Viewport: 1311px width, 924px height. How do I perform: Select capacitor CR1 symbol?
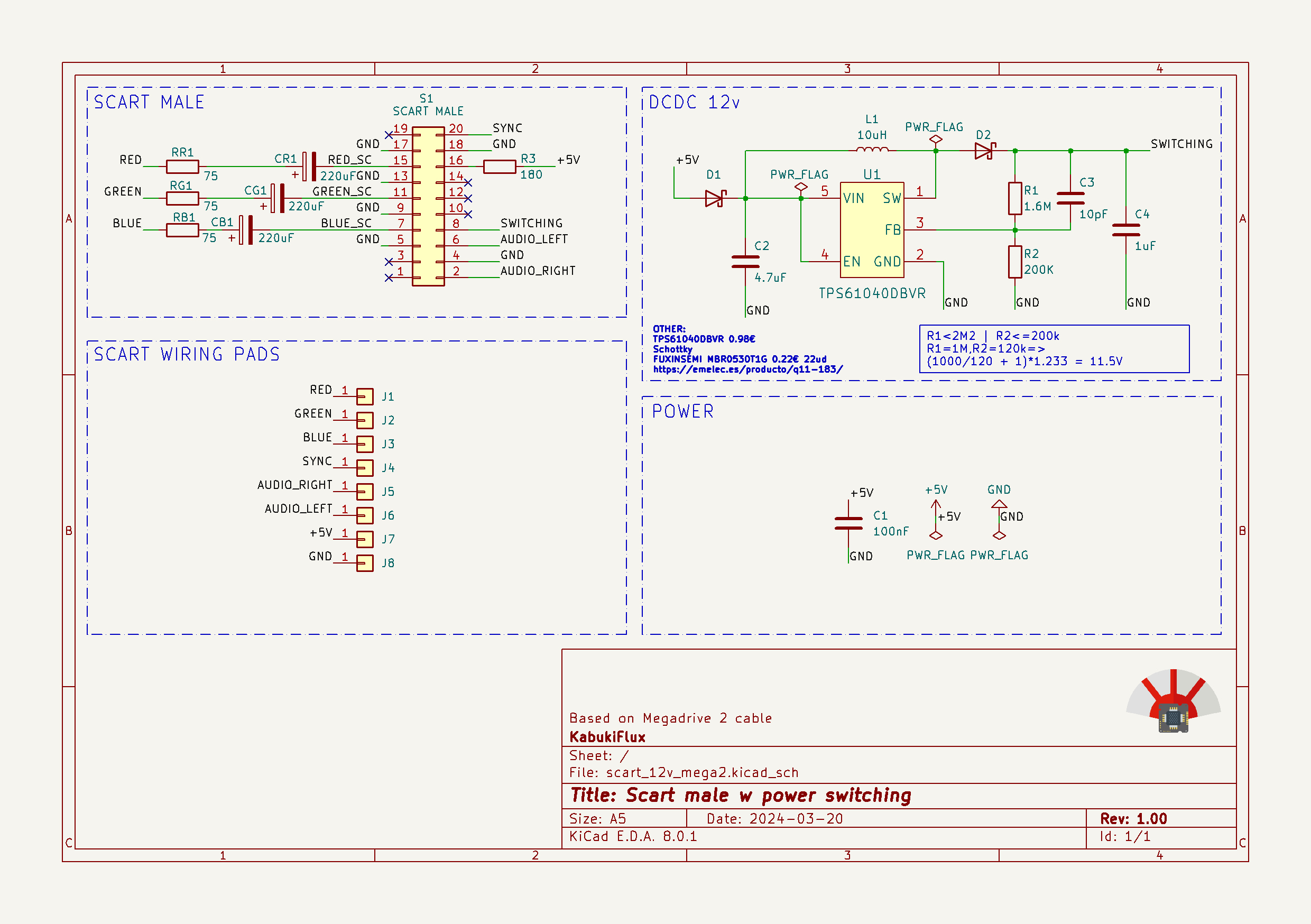(x=309, y=167)
